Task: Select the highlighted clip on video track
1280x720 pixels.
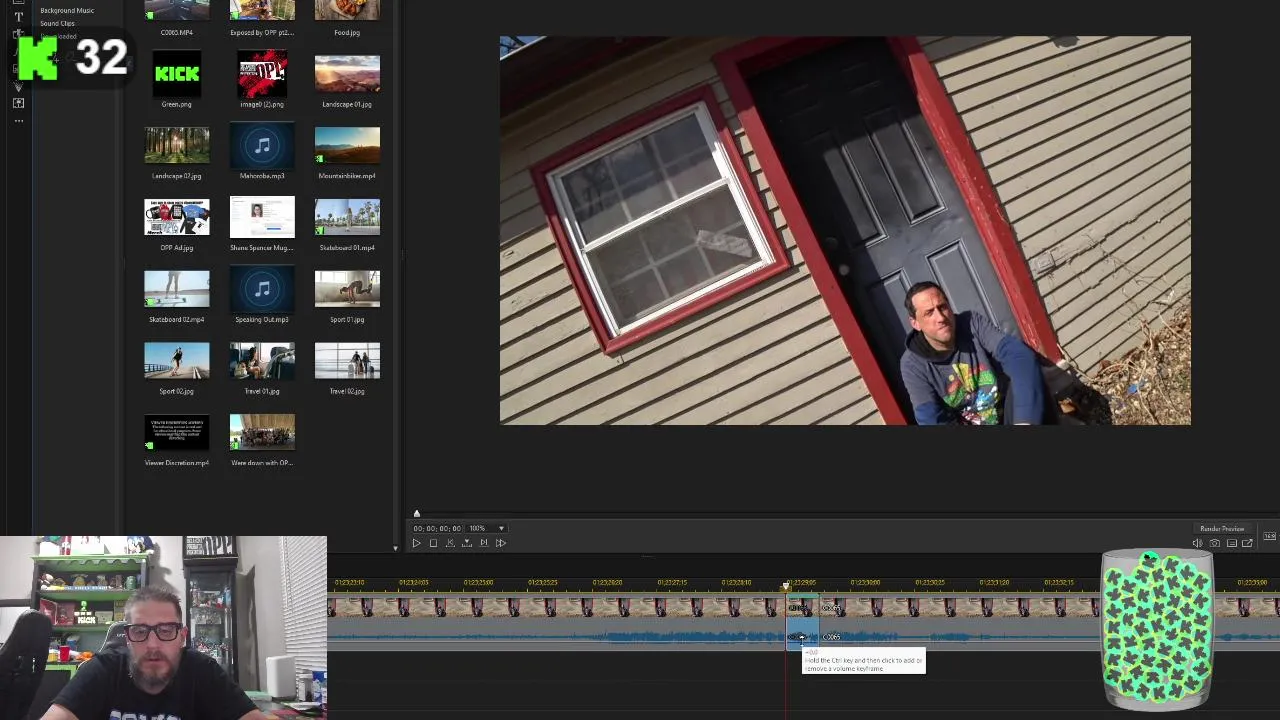Action: 803,608
